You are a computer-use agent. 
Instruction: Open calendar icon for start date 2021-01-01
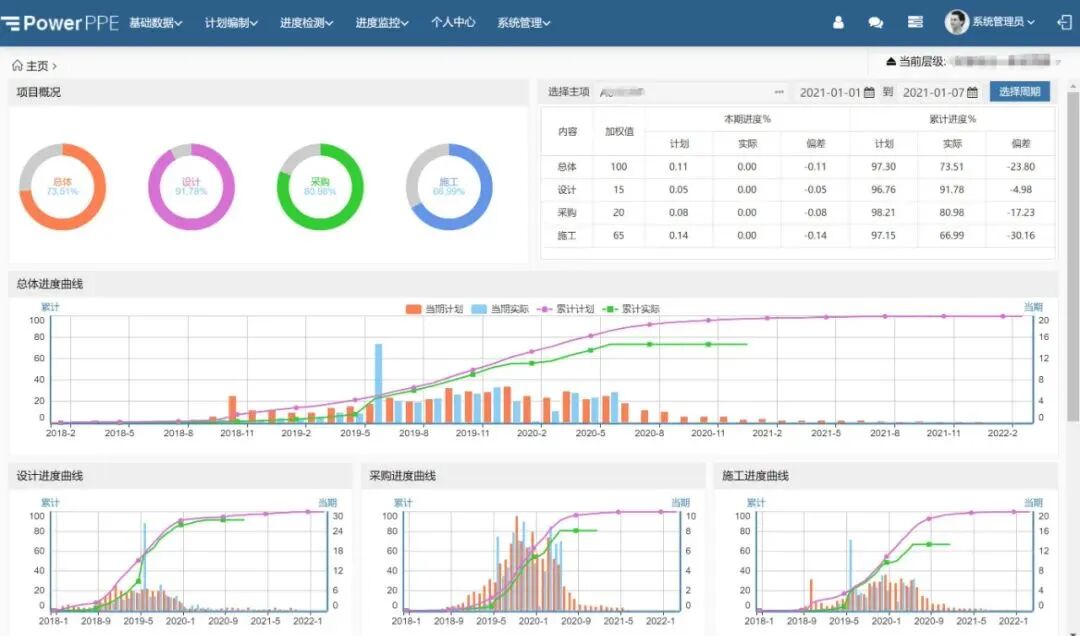click(869, 92)
